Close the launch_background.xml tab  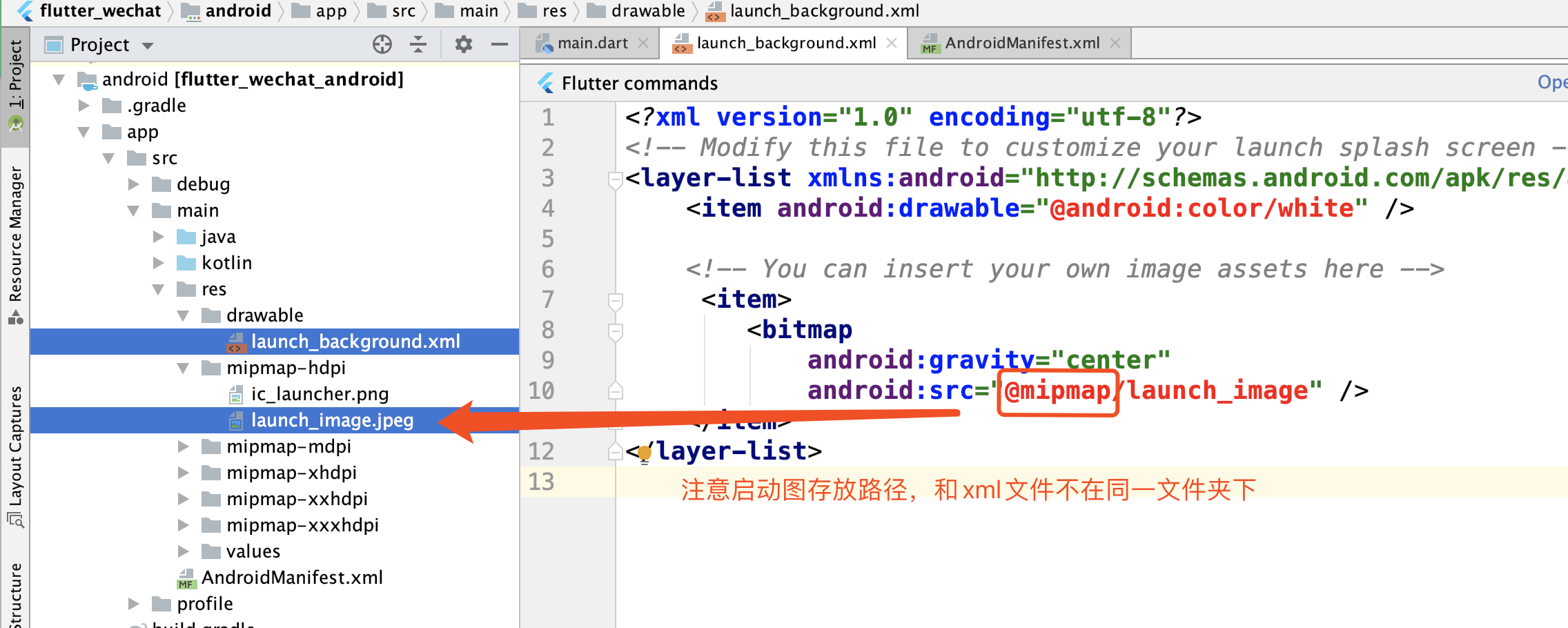892,43
